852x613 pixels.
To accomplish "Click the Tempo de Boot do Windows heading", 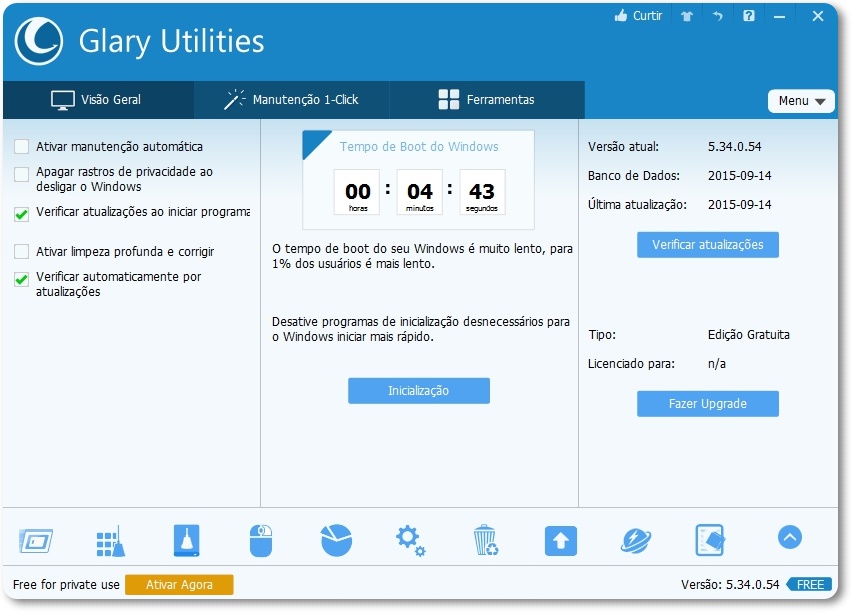I will [x=419, y=147].
